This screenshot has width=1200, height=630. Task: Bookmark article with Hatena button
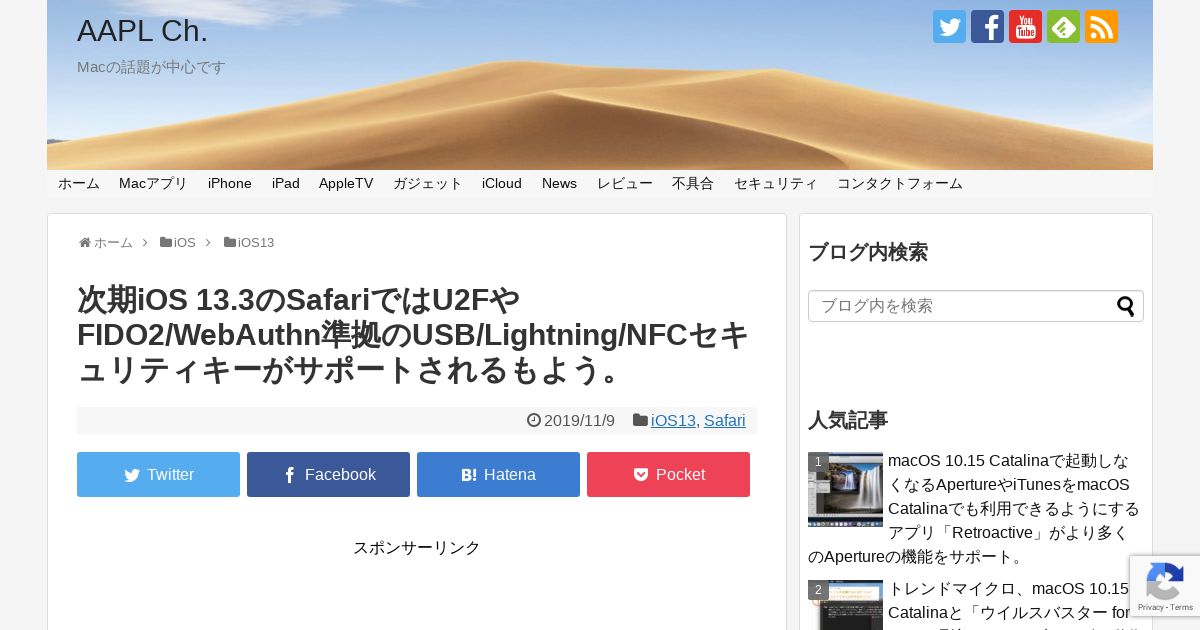498,474
